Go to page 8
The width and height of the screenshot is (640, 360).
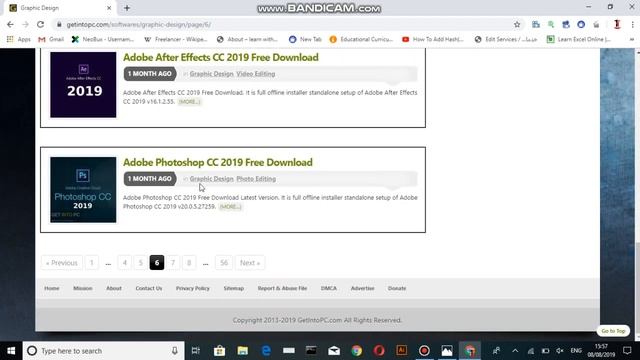point(189,263)
